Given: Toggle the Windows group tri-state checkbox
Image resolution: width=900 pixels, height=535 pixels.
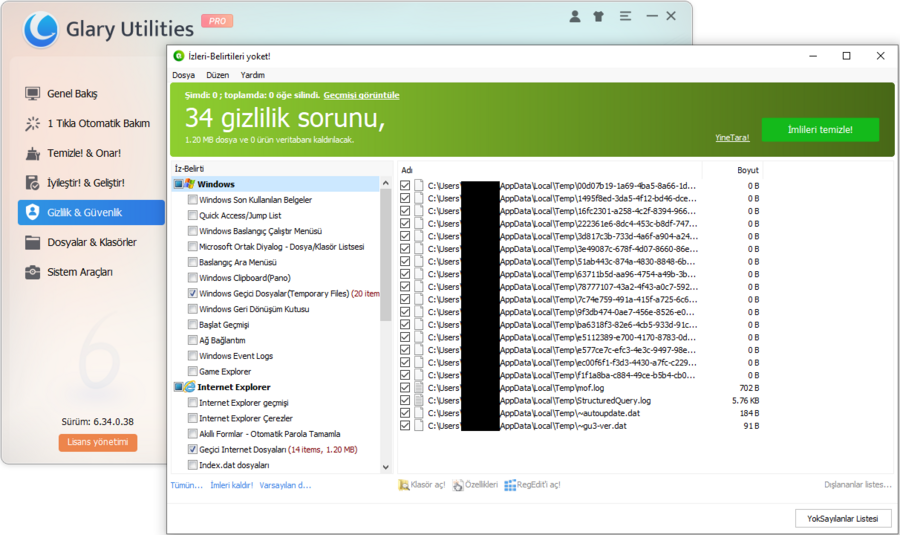Looking at the screenshot, I should click(x=179, y=184).
